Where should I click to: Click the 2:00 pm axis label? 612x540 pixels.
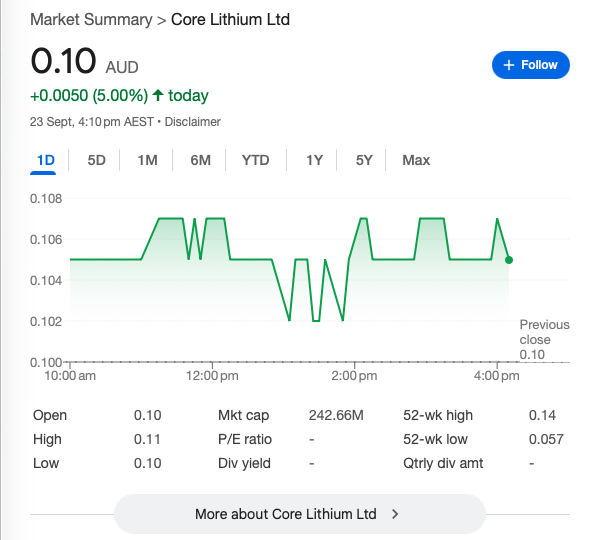pos(354,376)
